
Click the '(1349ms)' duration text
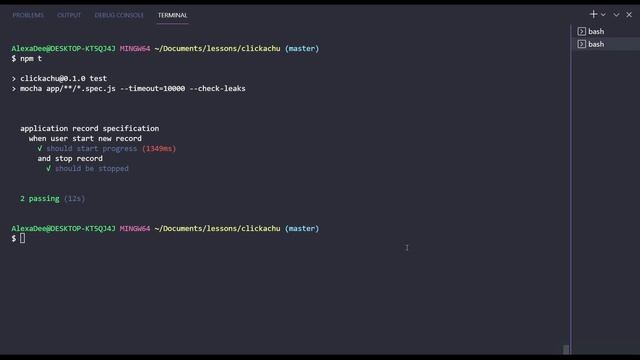click(x=159, y=149)
